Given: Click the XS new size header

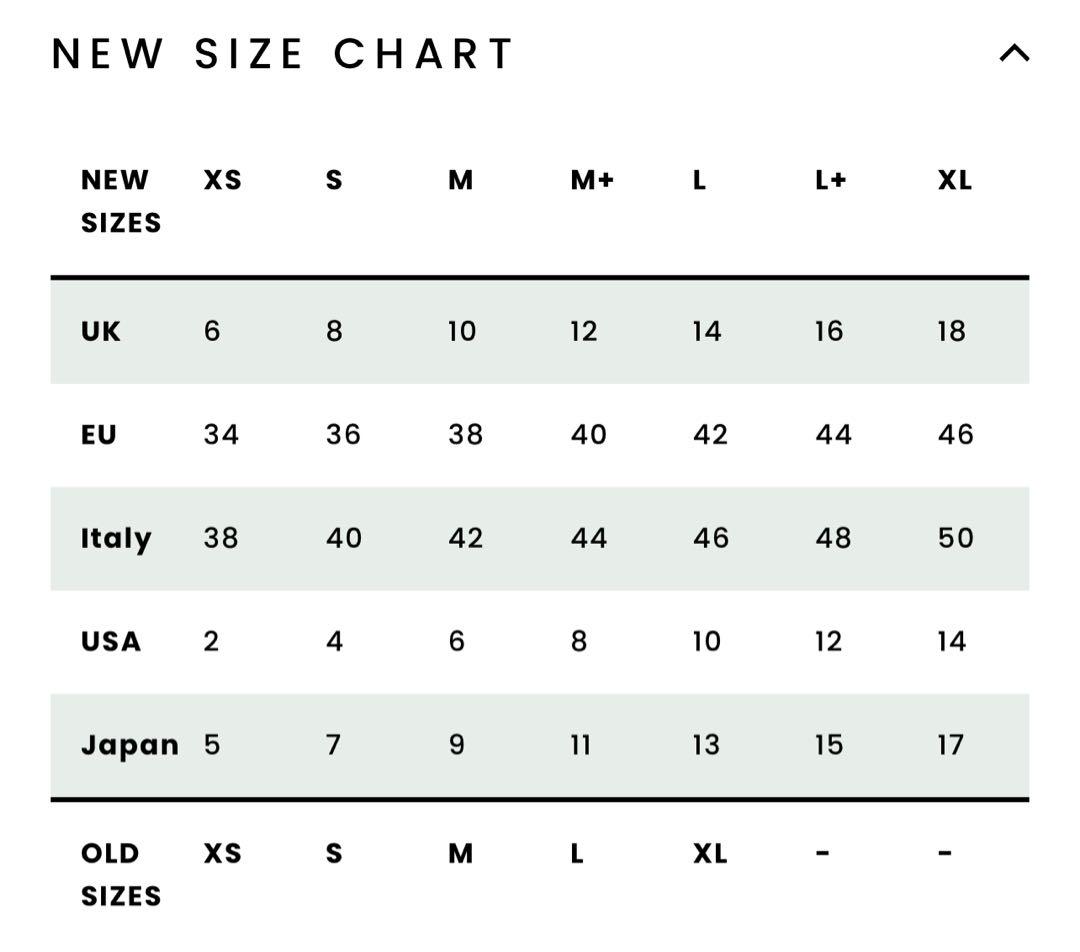Looking at the screenshot, I should click(222, 180).
